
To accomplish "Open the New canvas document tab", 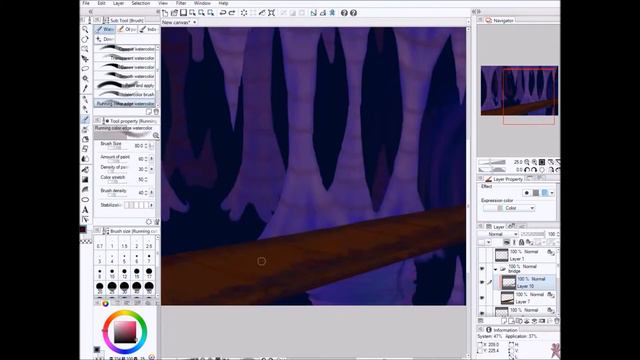I will (176, 22).
